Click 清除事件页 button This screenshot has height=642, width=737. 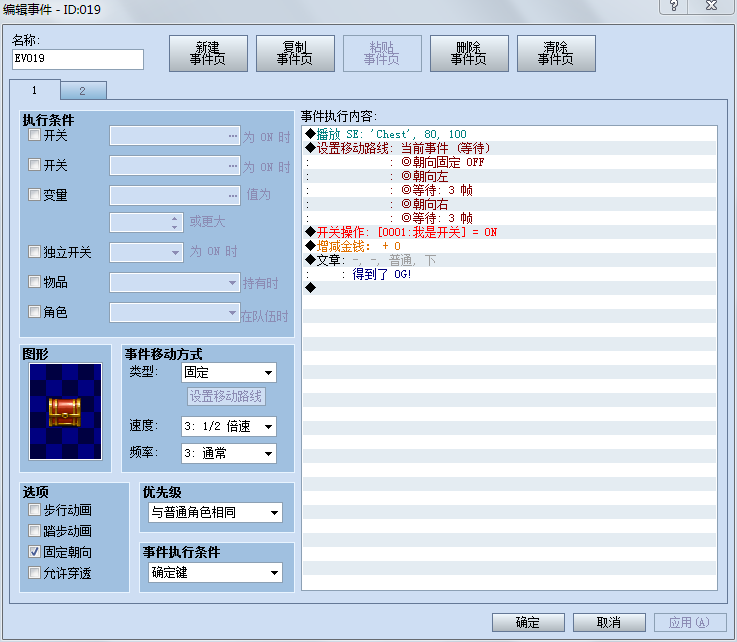556,54
